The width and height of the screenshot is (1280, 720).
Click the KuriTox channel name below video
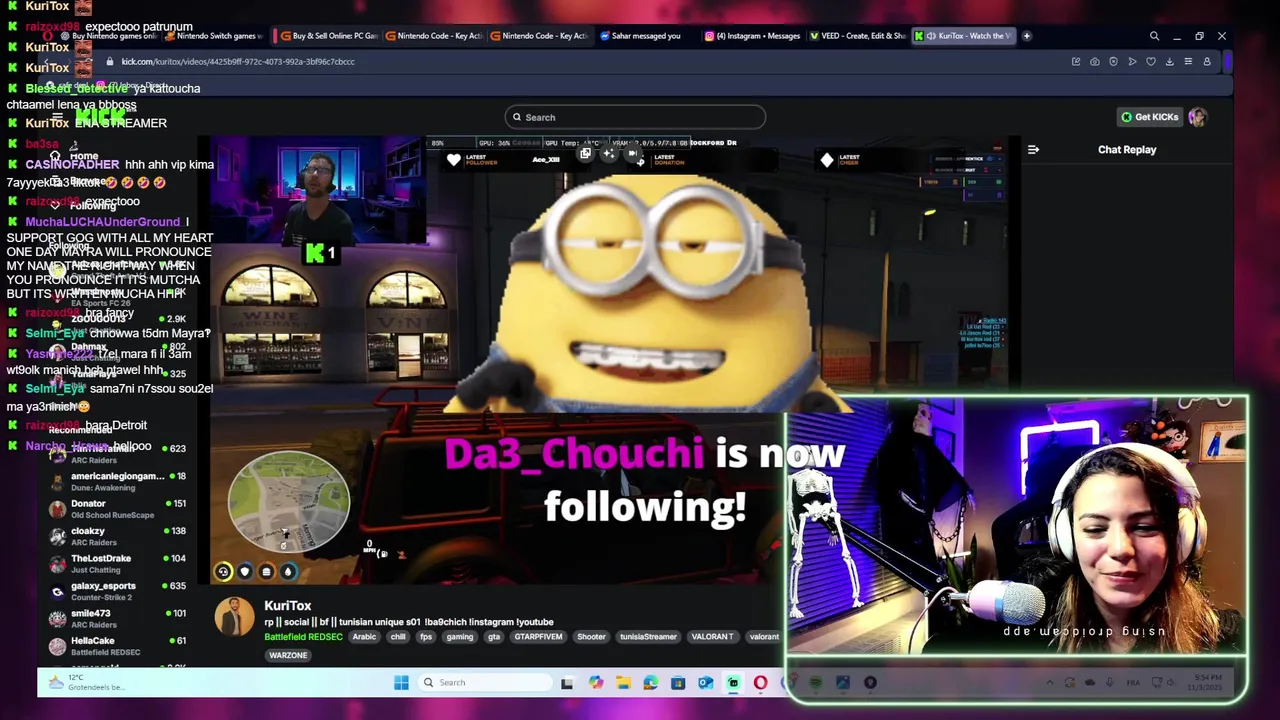pyautogui.click(x=288, y=606)
